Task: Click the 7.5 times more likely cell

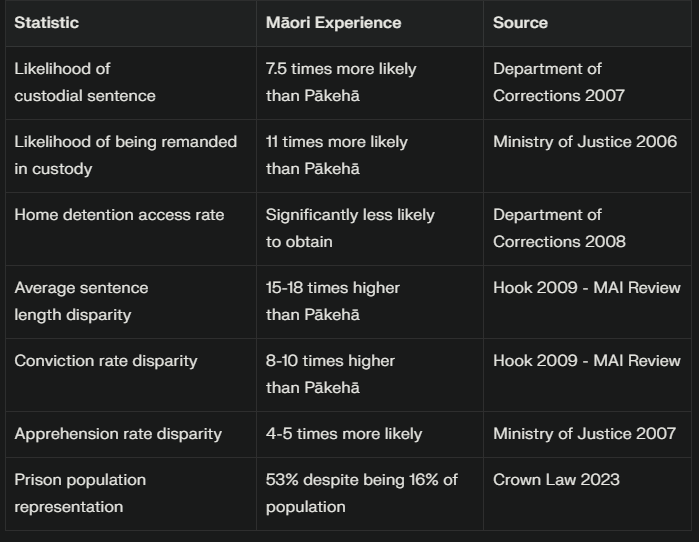Action: 341,82
